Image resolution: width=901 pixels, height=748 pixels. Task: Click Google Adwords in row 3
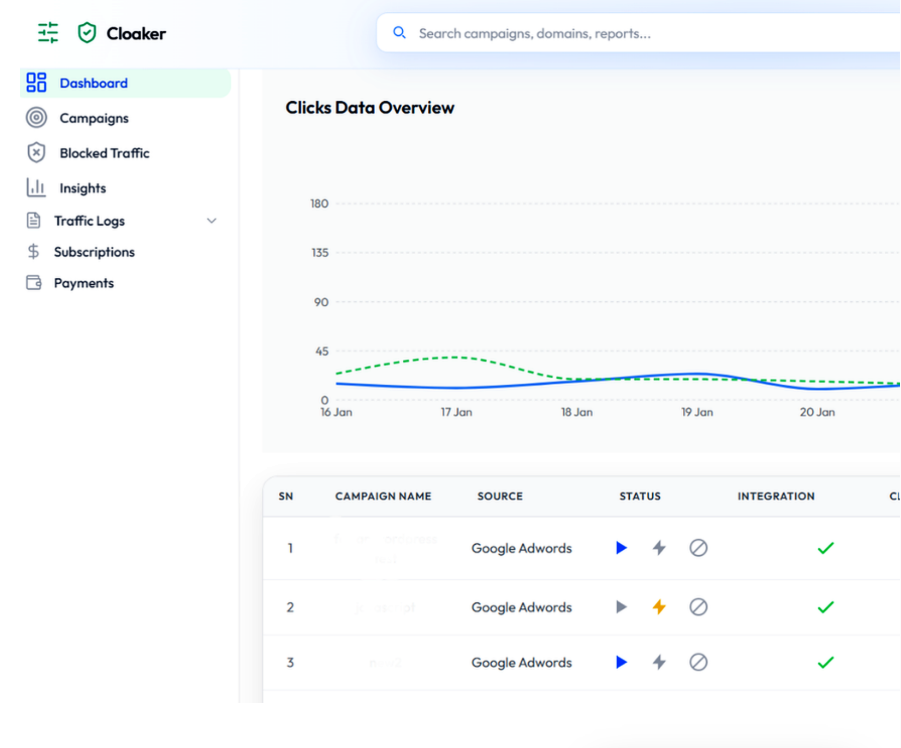point(522,662)
